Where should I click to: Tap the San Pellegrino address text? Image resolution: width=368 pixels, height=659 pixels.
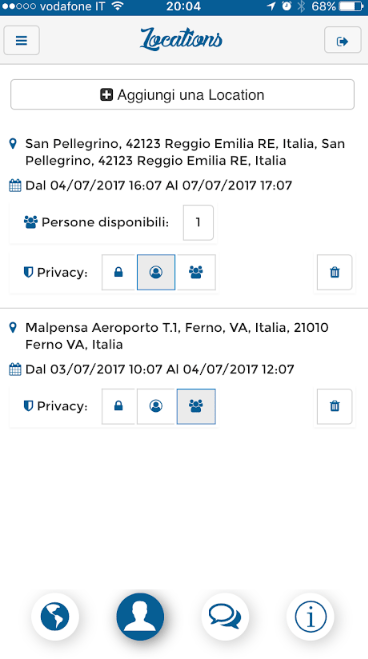(185, 152)
